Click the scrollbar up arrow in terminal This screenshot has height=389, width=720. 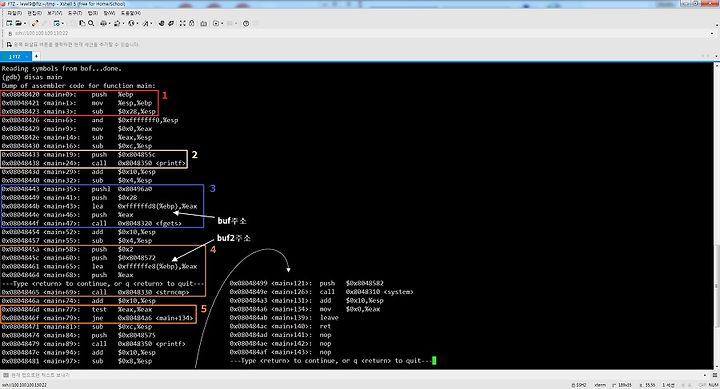click(717, 66)
